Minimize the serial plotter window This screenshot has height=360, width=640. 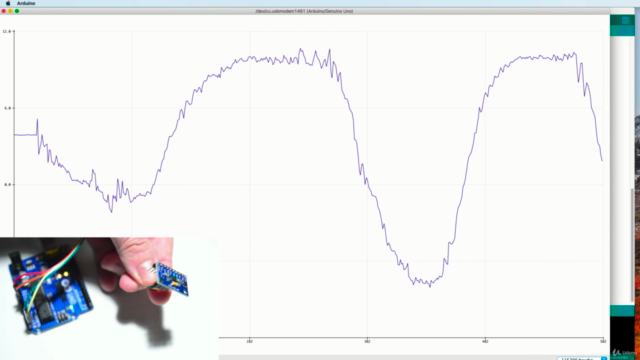point(10,11)
